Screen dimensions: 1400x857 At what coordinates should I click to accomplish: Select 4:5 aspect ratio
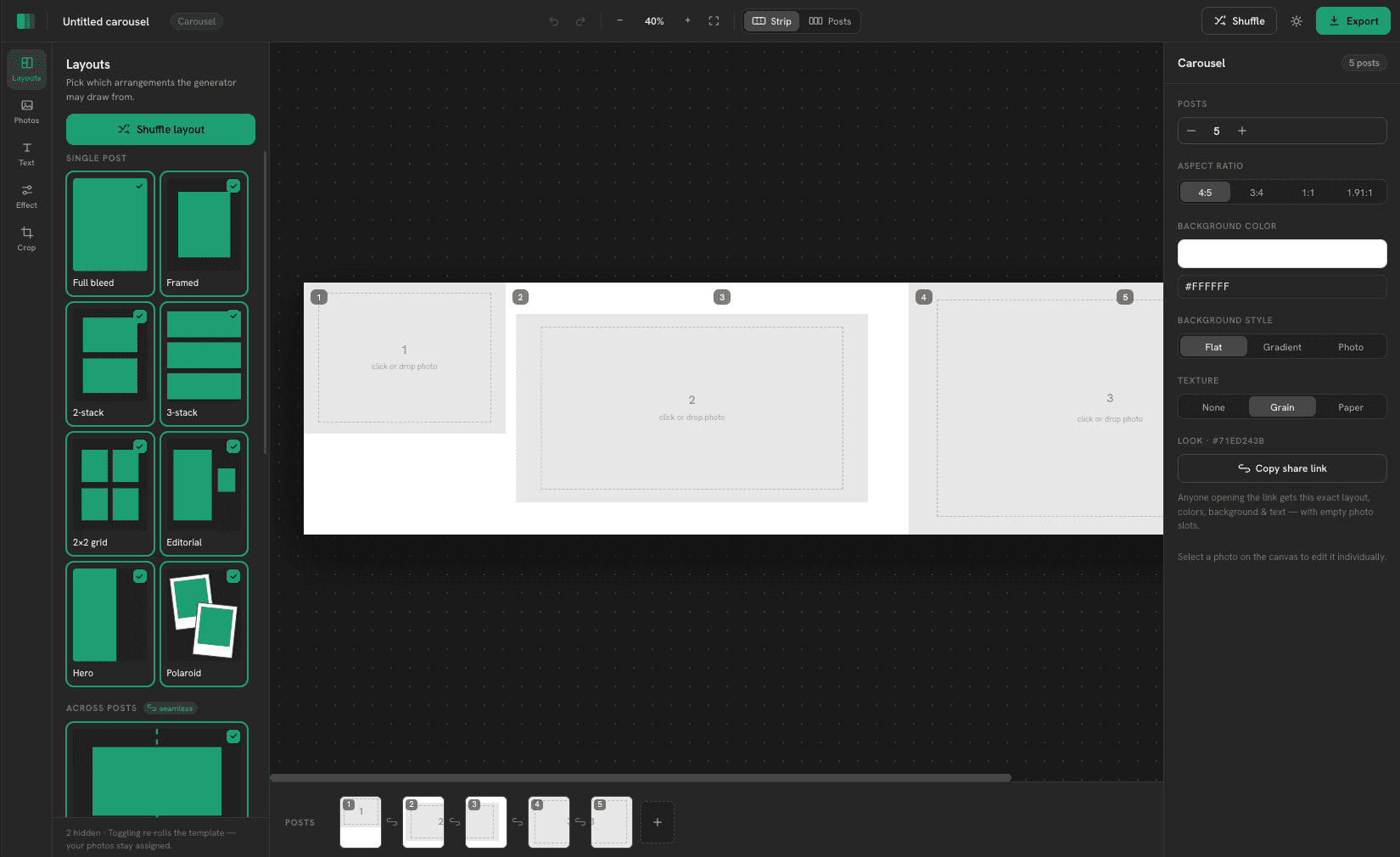(x=1205, y=193)
